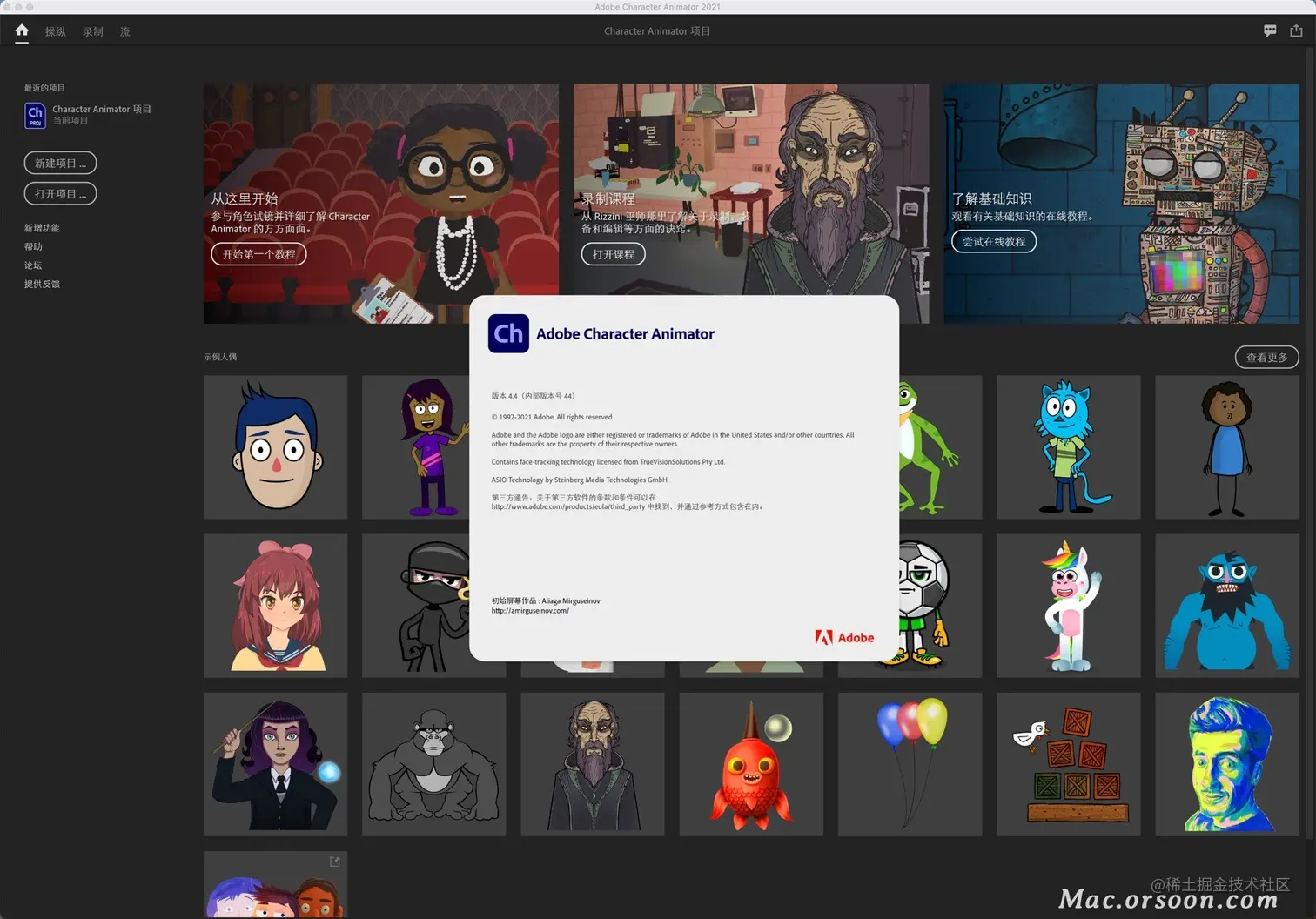Open the 论坛 link
This screenshot has height=919, width=1316.
point(33,265)
